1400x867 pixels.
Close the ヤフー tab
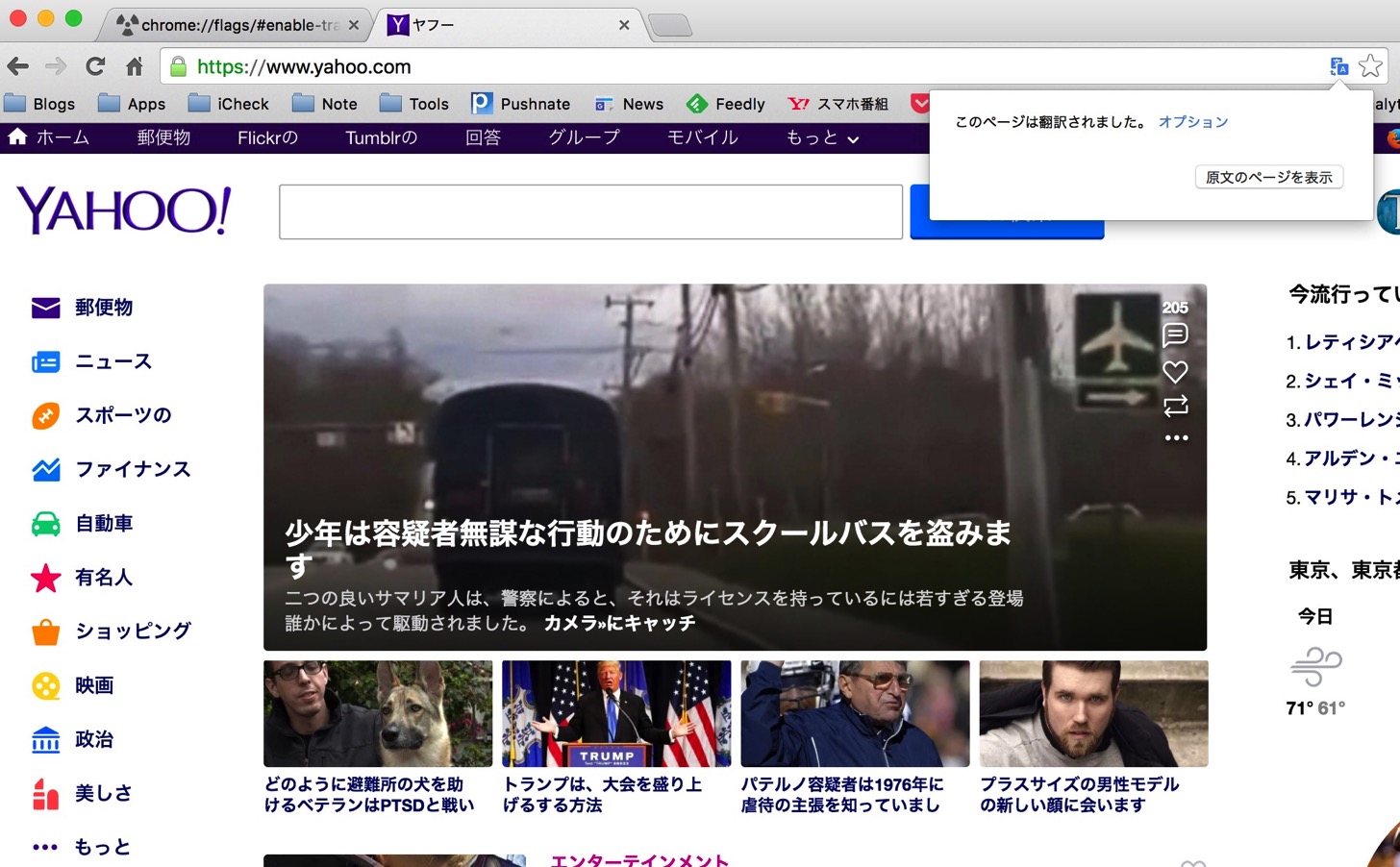[x=624, y=25]
